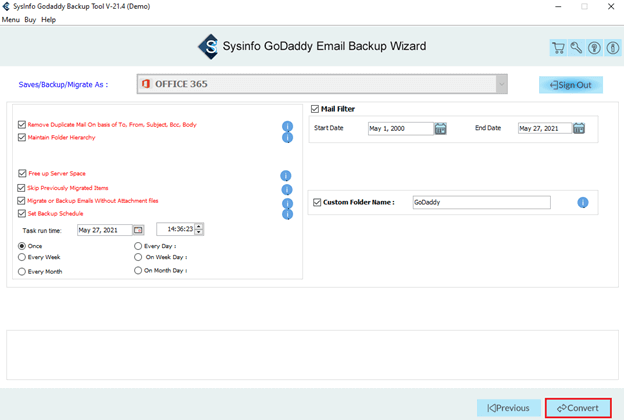This screenshot has height=420, width=624.
Task: Select the Once radio button
Action: 22,246
